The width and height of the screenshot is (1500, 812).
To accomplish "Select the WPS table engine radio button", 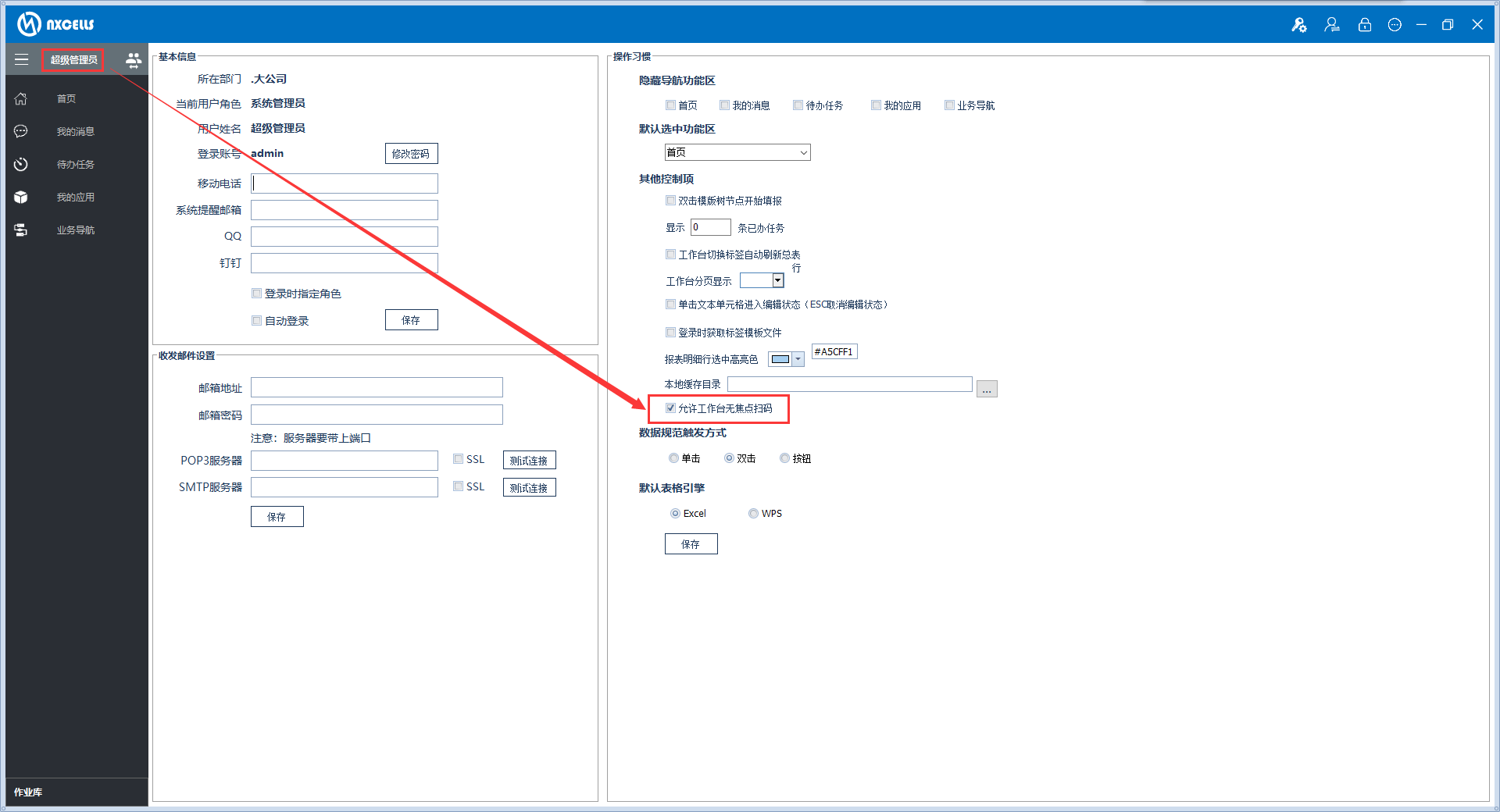I will (753, 514).
